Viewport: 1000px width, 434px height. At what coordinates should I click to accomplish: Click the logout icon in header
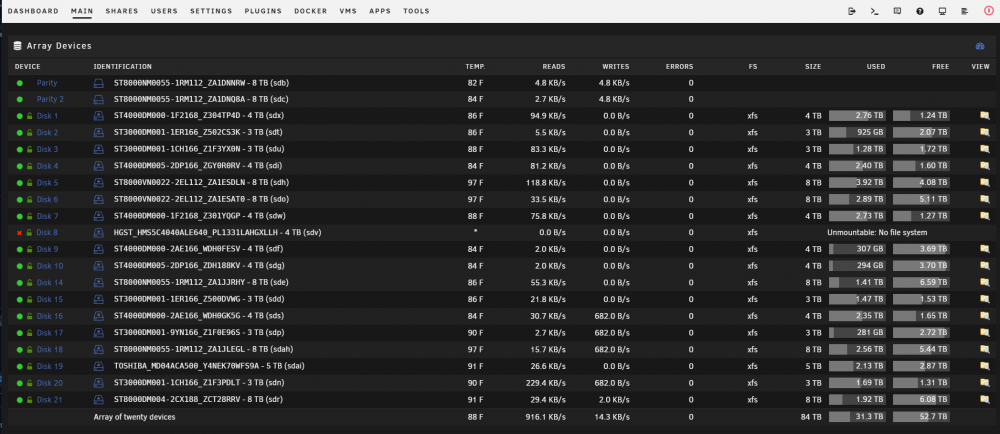[852, 11]
